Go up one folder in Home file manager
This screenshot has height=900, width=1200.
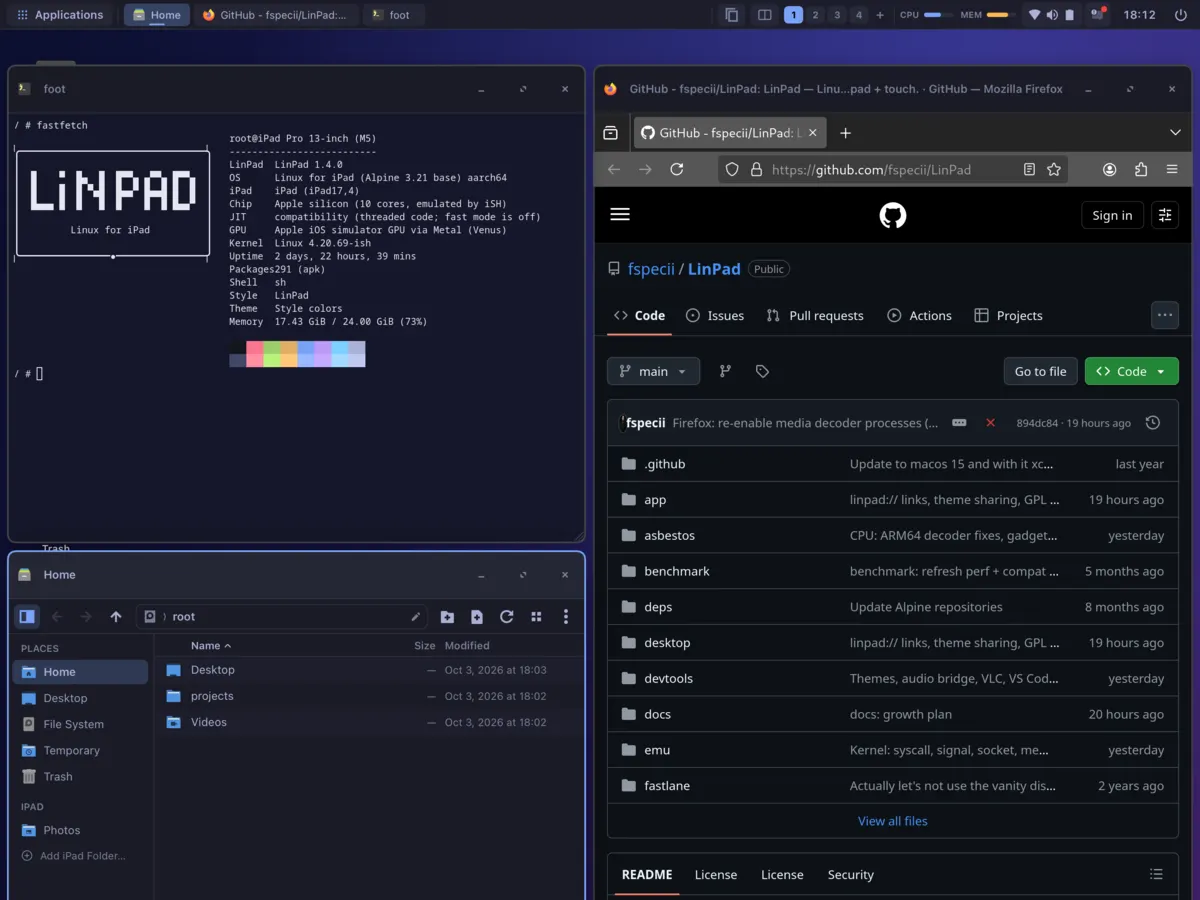(116, 617)
